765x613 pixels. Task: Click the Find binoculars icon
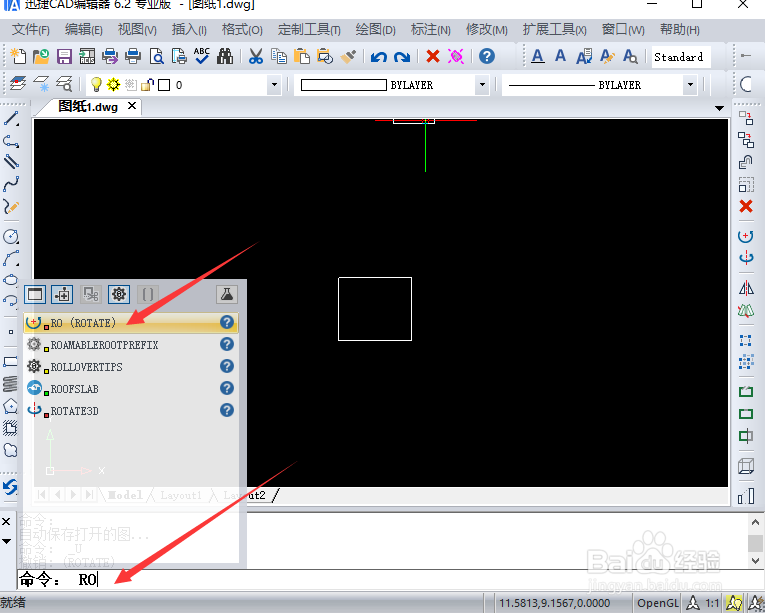[225, 57]
